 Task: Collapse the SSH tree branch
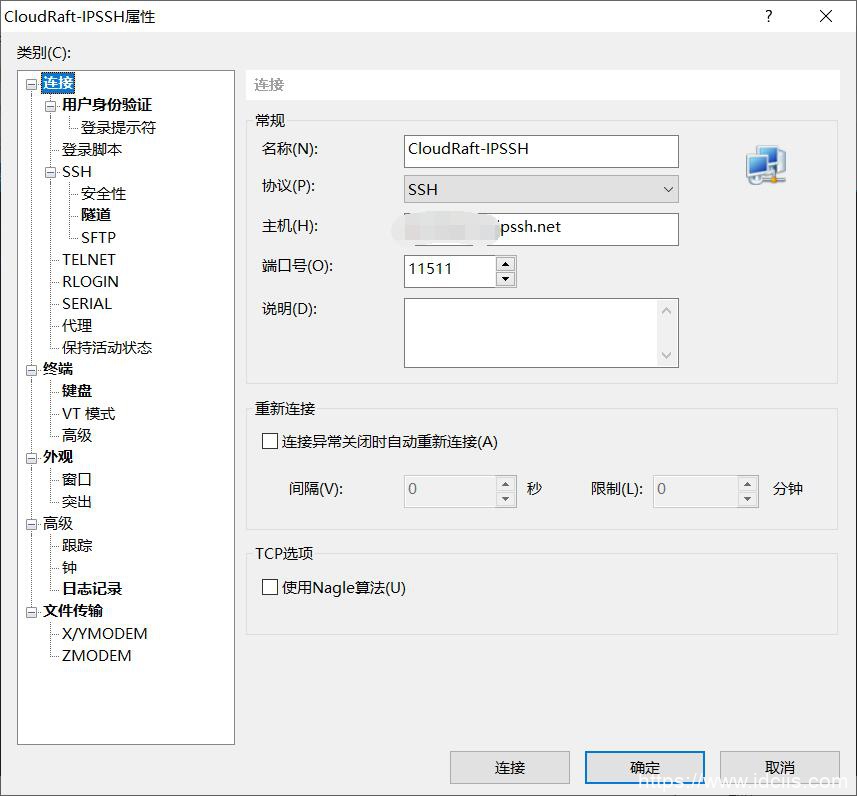[x=51, y=172]
